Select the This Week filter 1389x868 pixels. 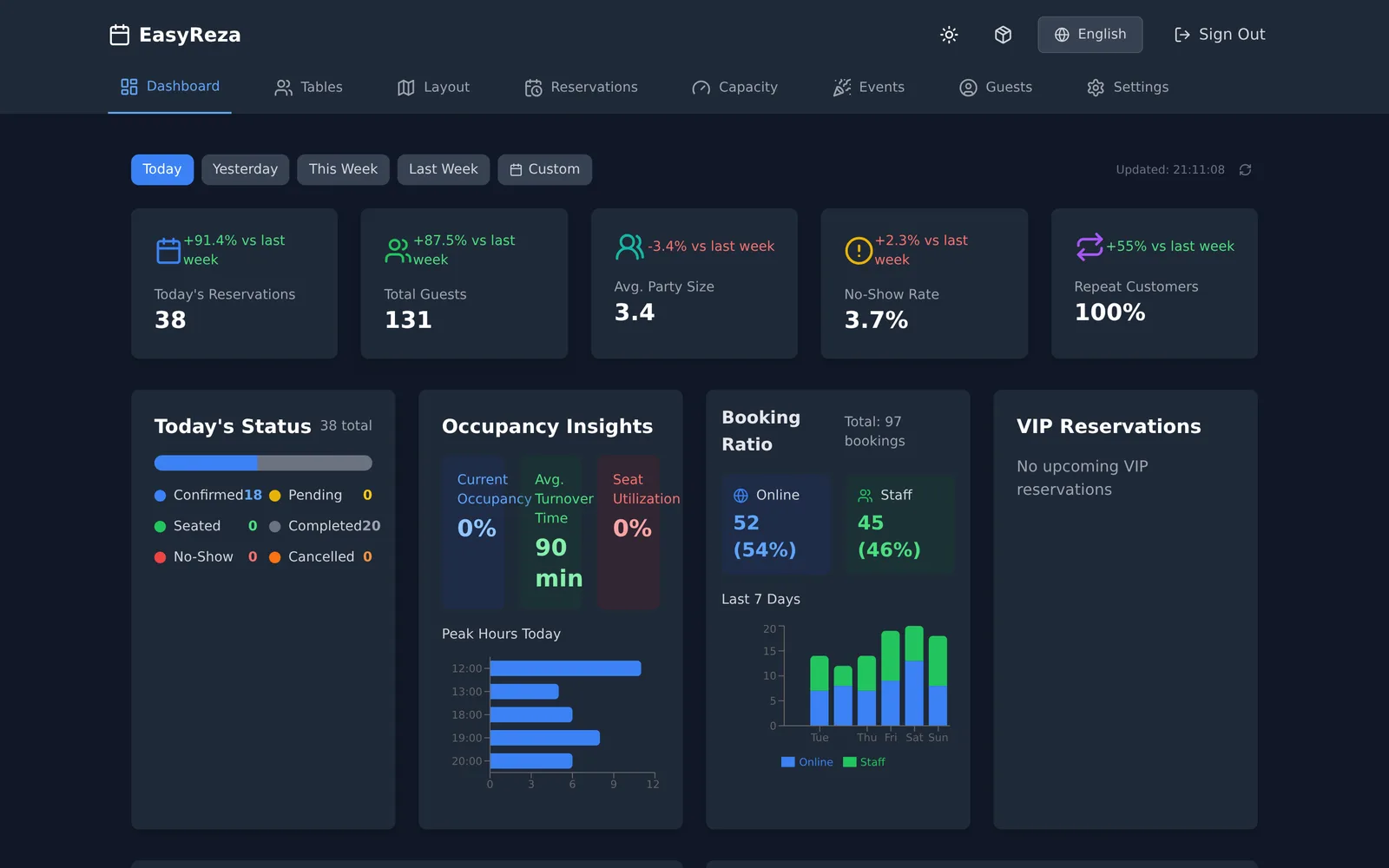coord(343,169)
